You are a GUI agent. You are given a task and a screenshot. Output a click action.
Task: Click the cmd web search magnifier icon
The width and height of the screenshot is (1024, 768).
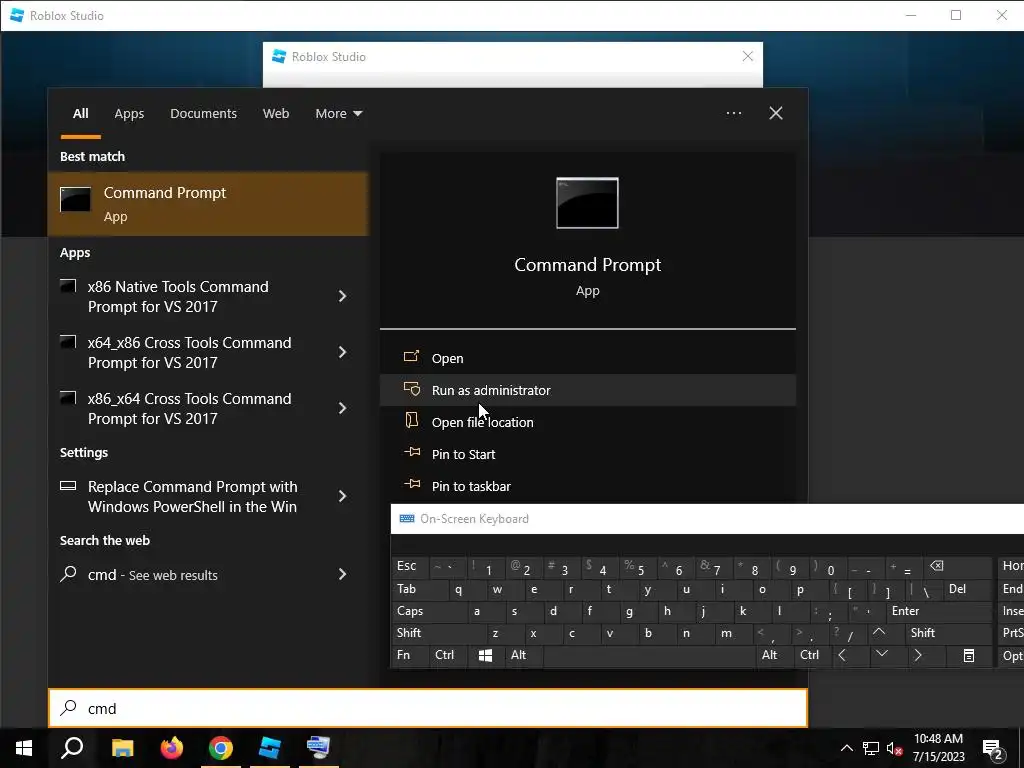tap(68, 574)
